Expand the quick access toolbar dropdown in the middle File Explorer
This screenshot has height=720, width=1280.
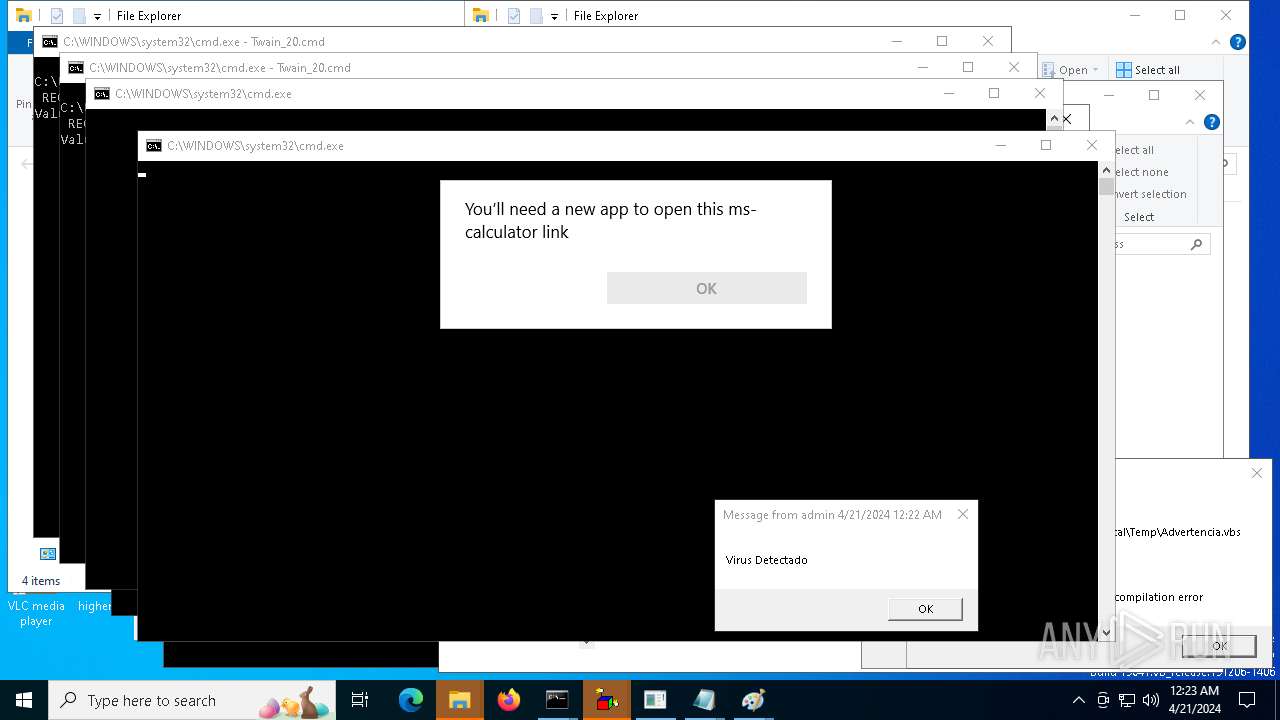(554, 17)
